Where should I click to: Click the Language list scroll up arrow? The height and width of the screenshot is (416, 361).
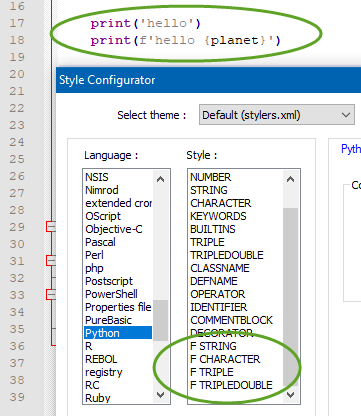click(160, 179)
